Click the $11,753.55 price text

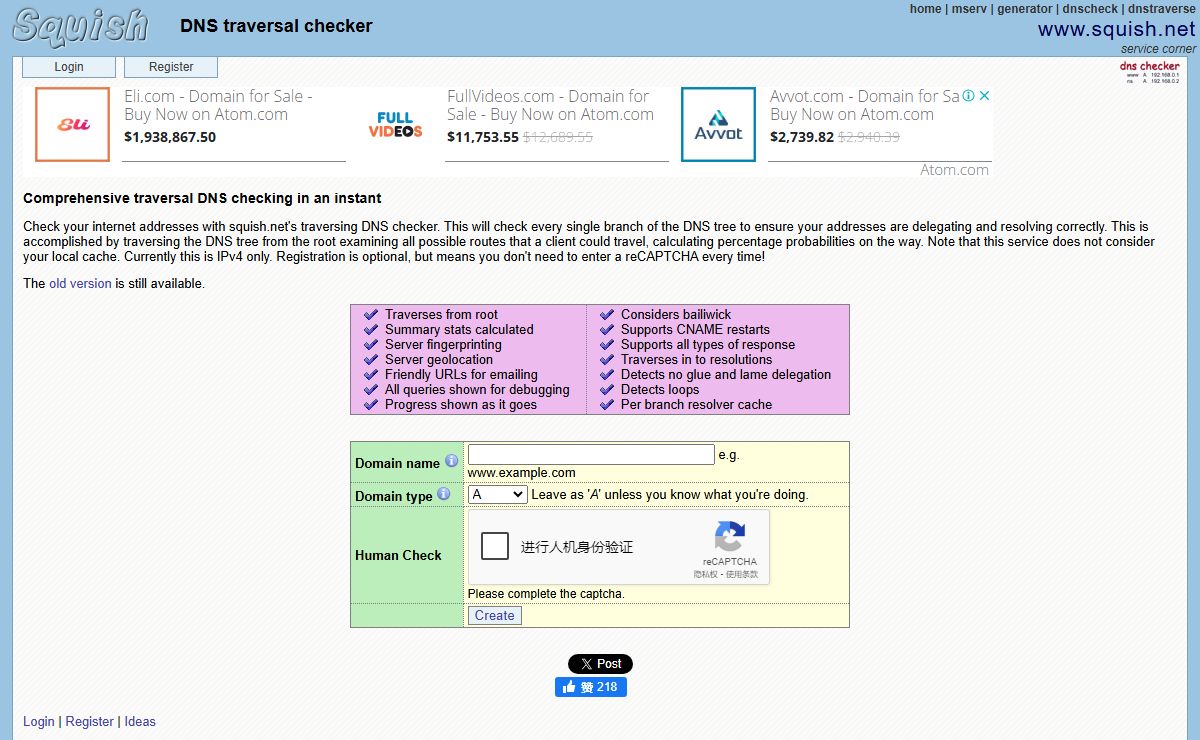coord(483,137)
